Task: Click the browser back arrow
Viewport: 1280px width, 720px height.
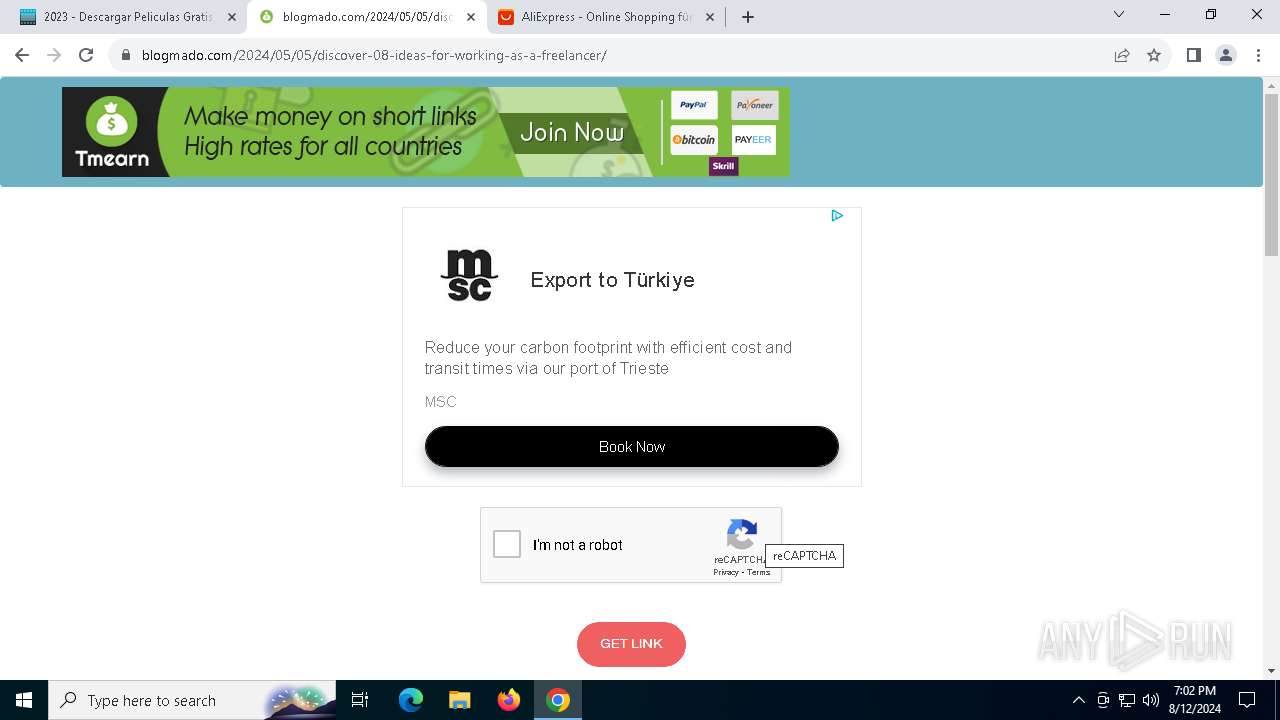Action: (x=22, y=55)
